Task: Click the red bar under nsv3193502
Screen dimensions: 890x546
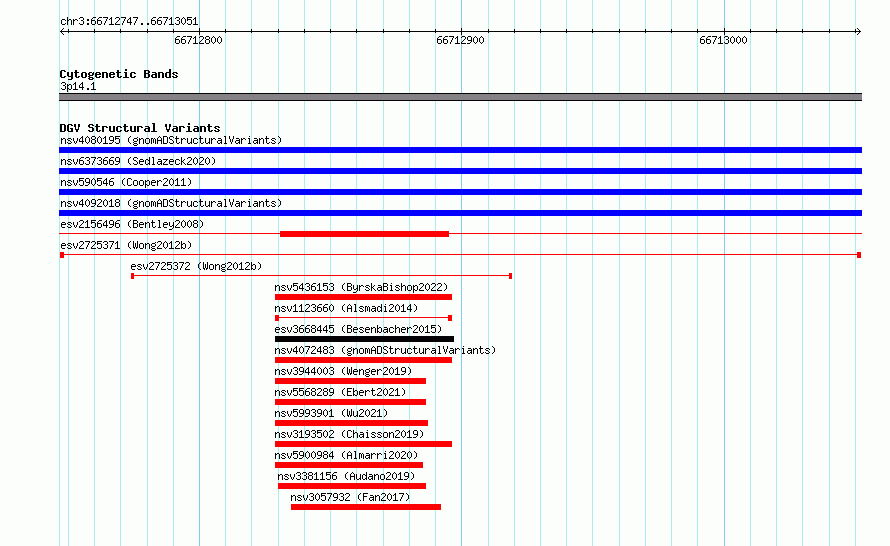Action: [363, 444]
